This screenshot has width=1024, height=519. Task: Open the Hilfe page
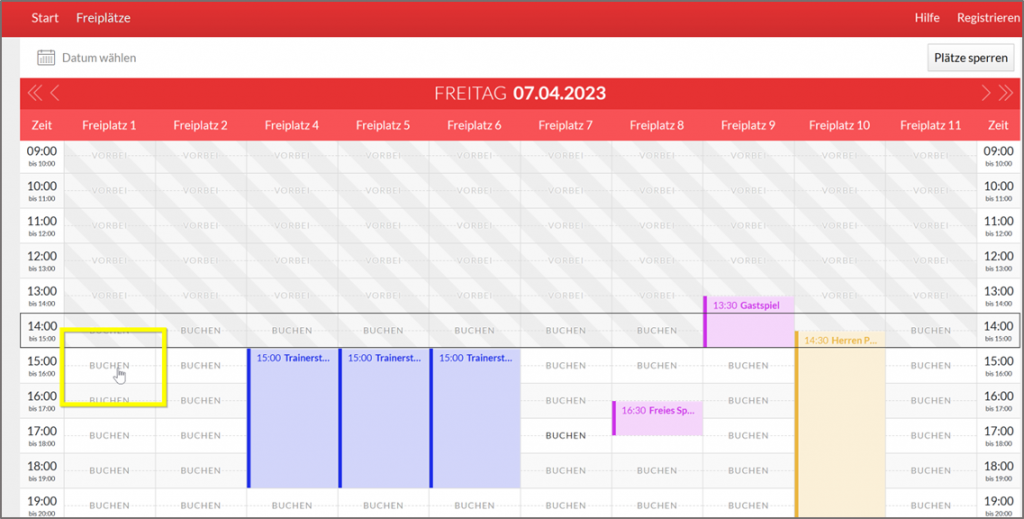[x=927, y=18]
